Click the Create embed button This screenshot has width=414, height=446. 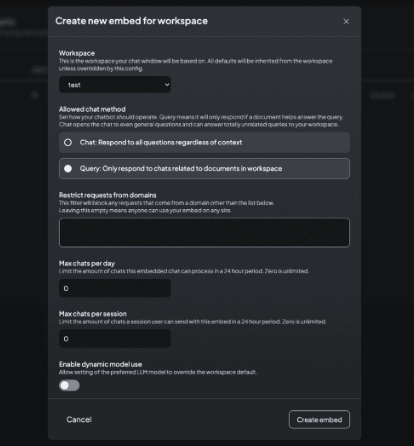coord(319,419)
